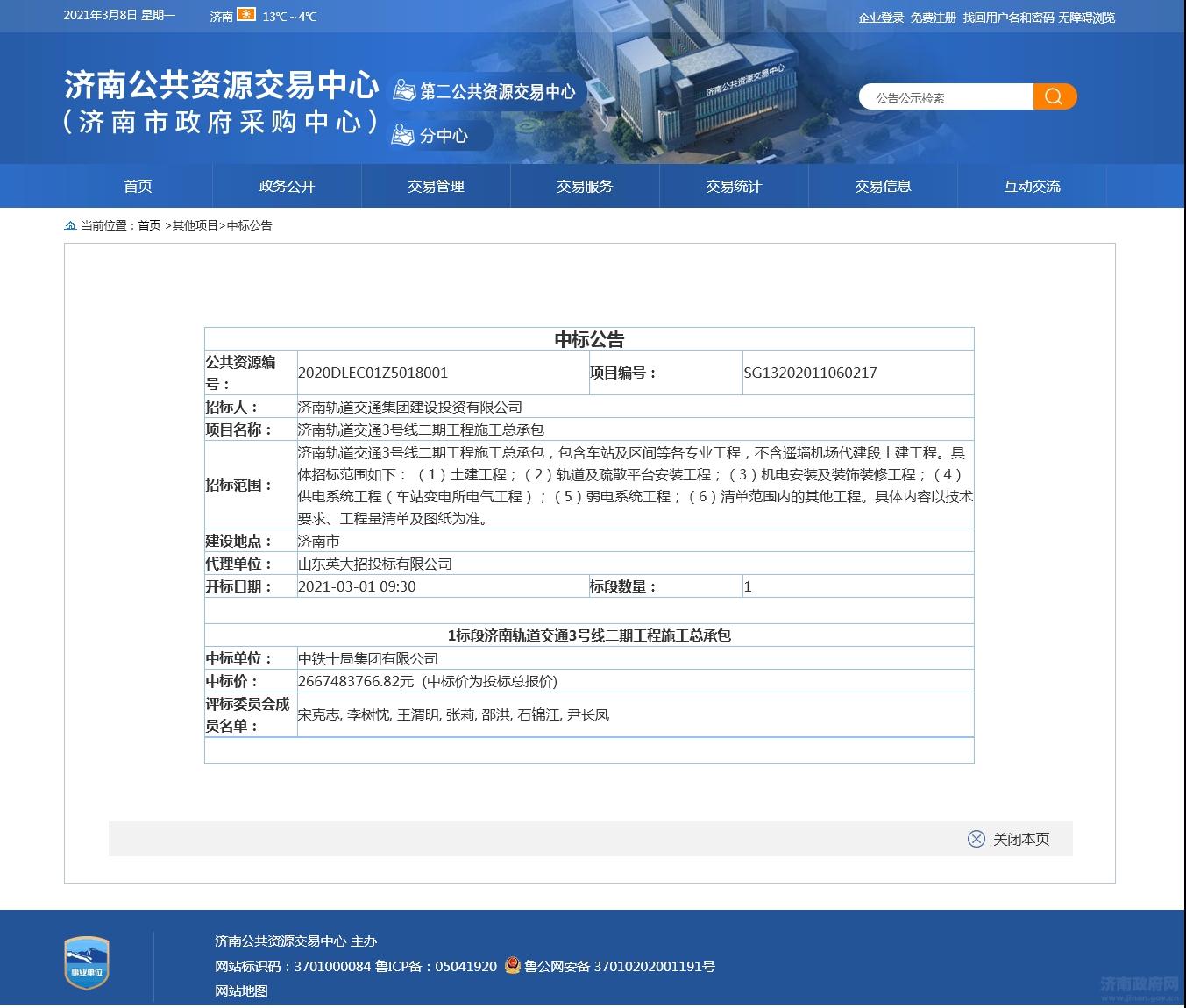Screen dimensions: 1186x1008
Task: Open the 找回用户名和密码 link
Action: point(1008,18)
